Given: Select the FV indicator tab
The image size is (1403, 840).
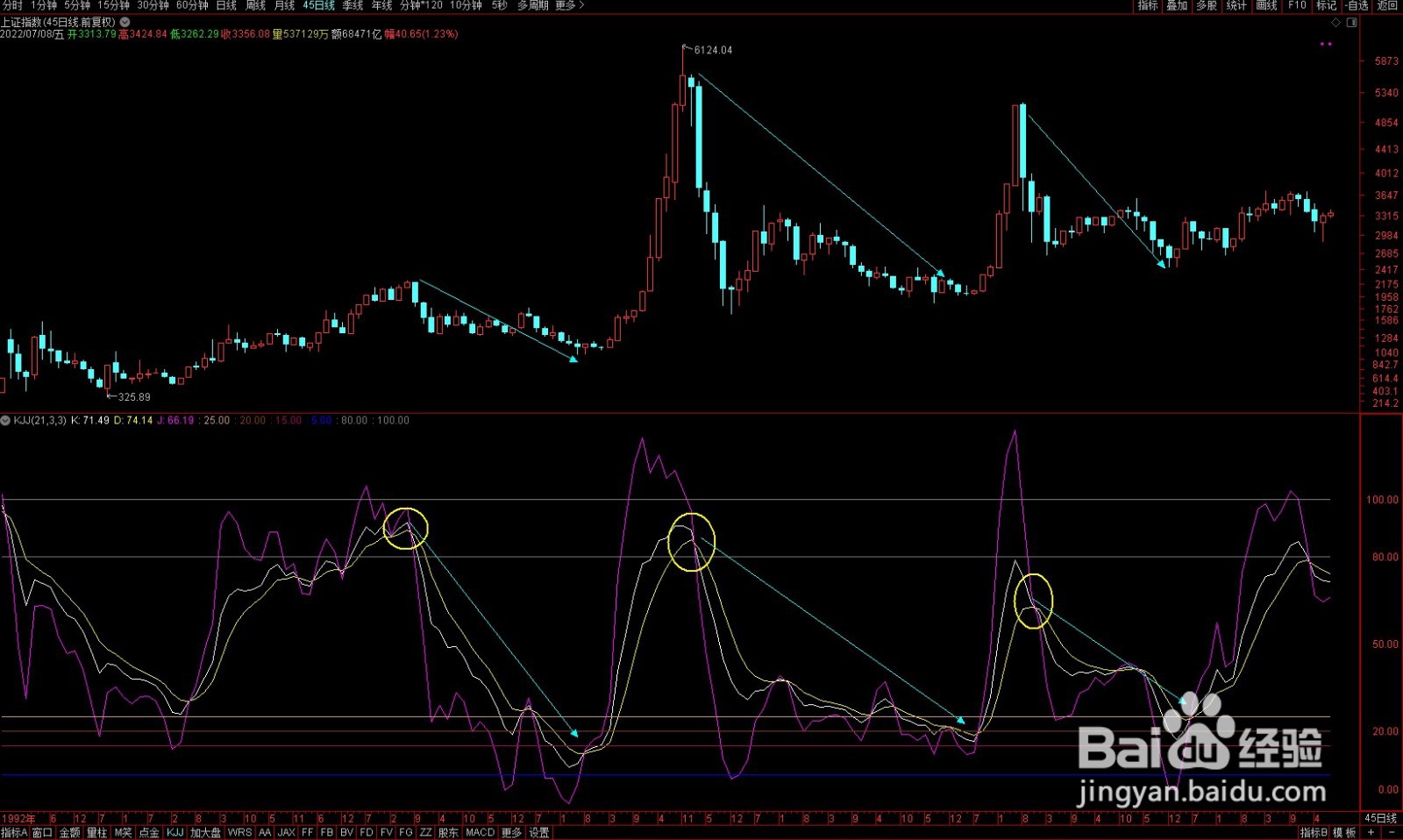Looking at the screenshot, I should (386, 833).
